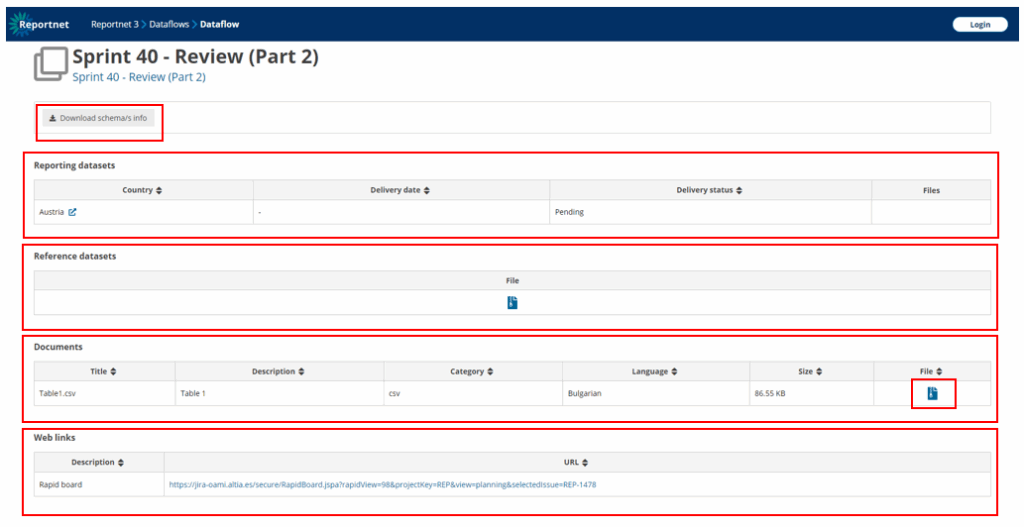The height and width of the screenshot is (527, 1024).
Task: Navigate to Dataflows breadcrumb
Action: point(169,24)
